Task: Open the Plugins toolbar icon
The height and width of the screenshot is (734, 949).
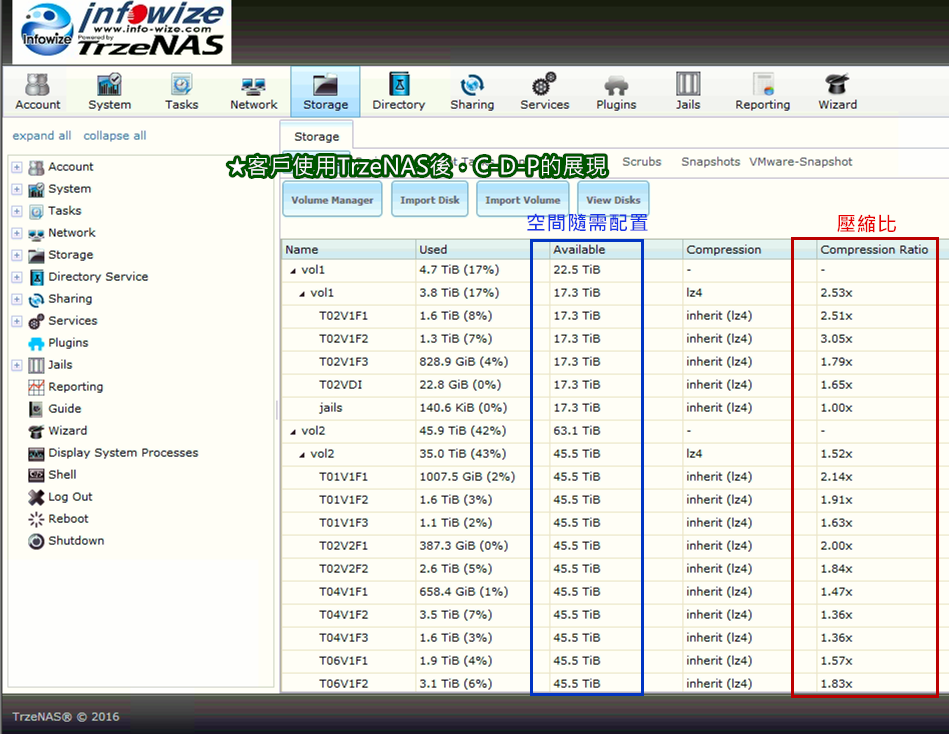Action: tap(616, 91)
